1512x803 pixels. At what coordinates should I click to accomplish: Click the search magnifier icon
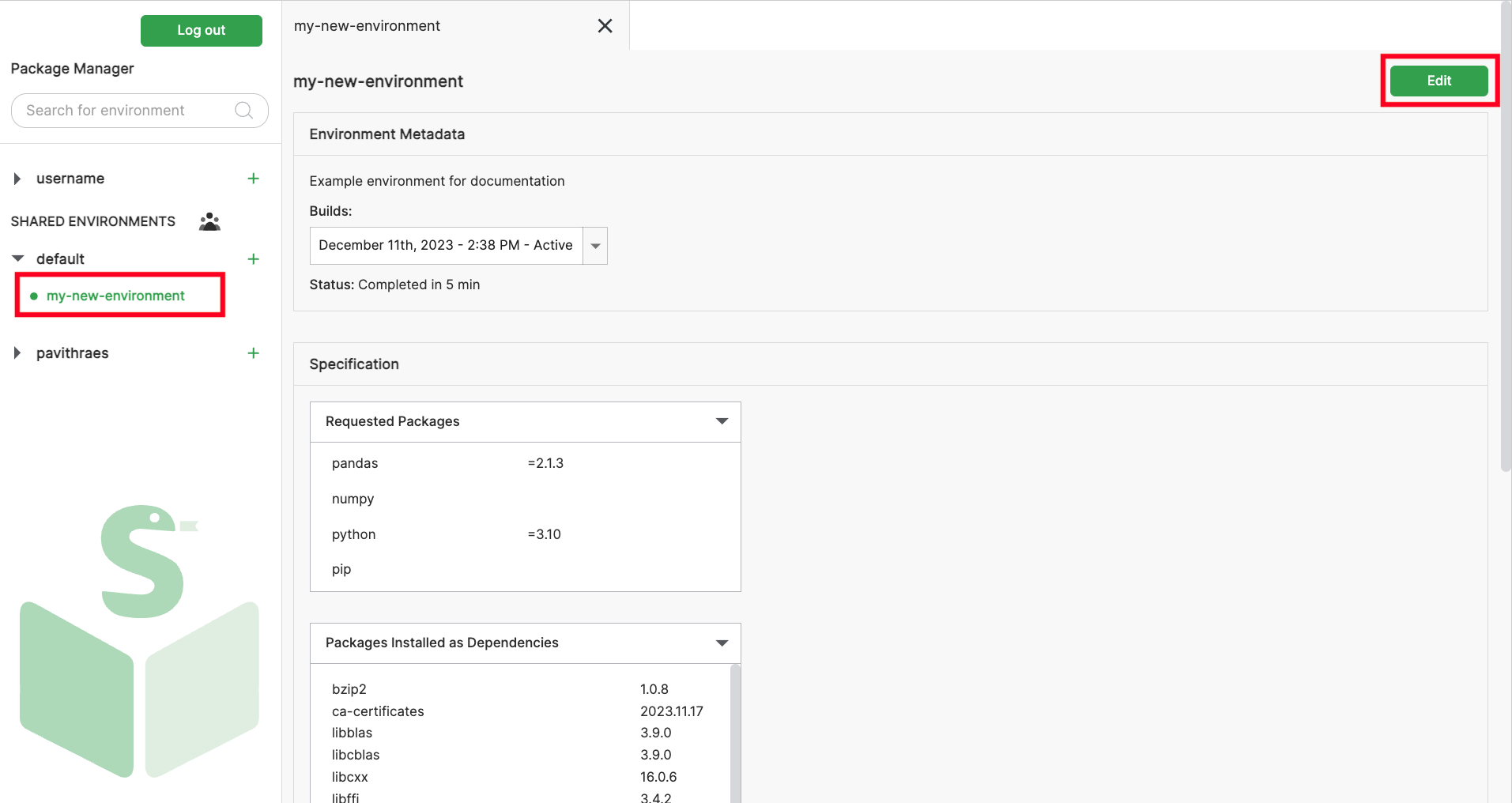coord(244,111)
